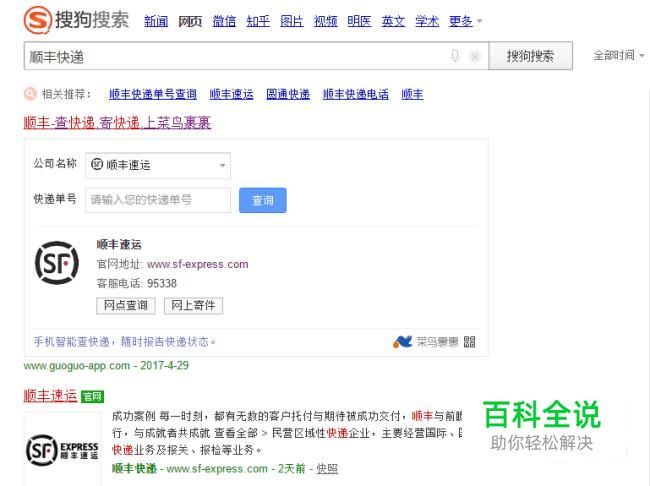Expand the 更多 menu

click(x=465, y=21)
